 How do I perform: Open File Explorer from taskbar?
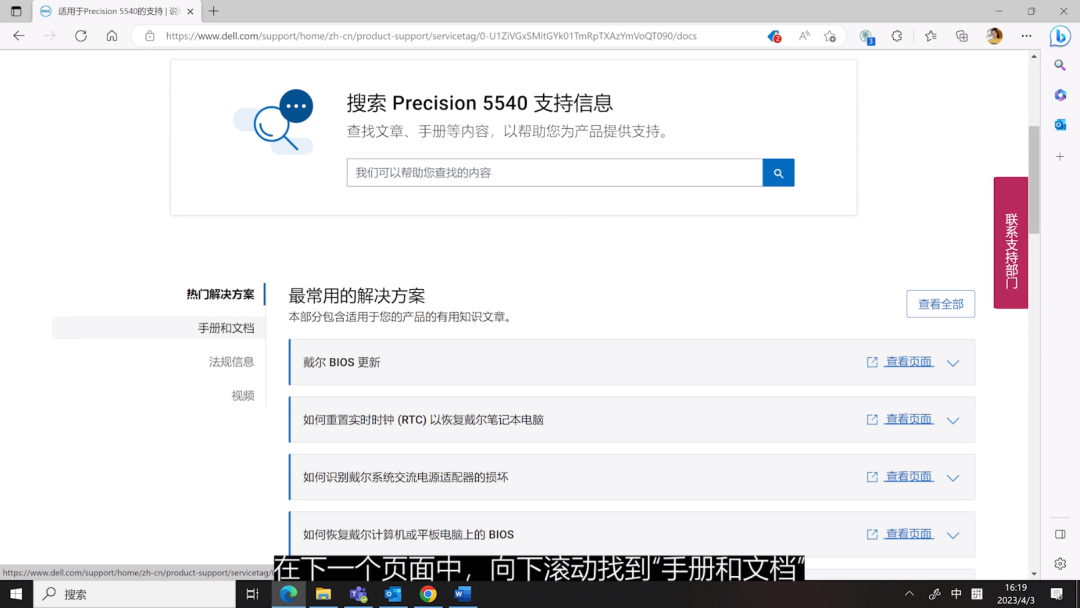[x=323, y=594]
